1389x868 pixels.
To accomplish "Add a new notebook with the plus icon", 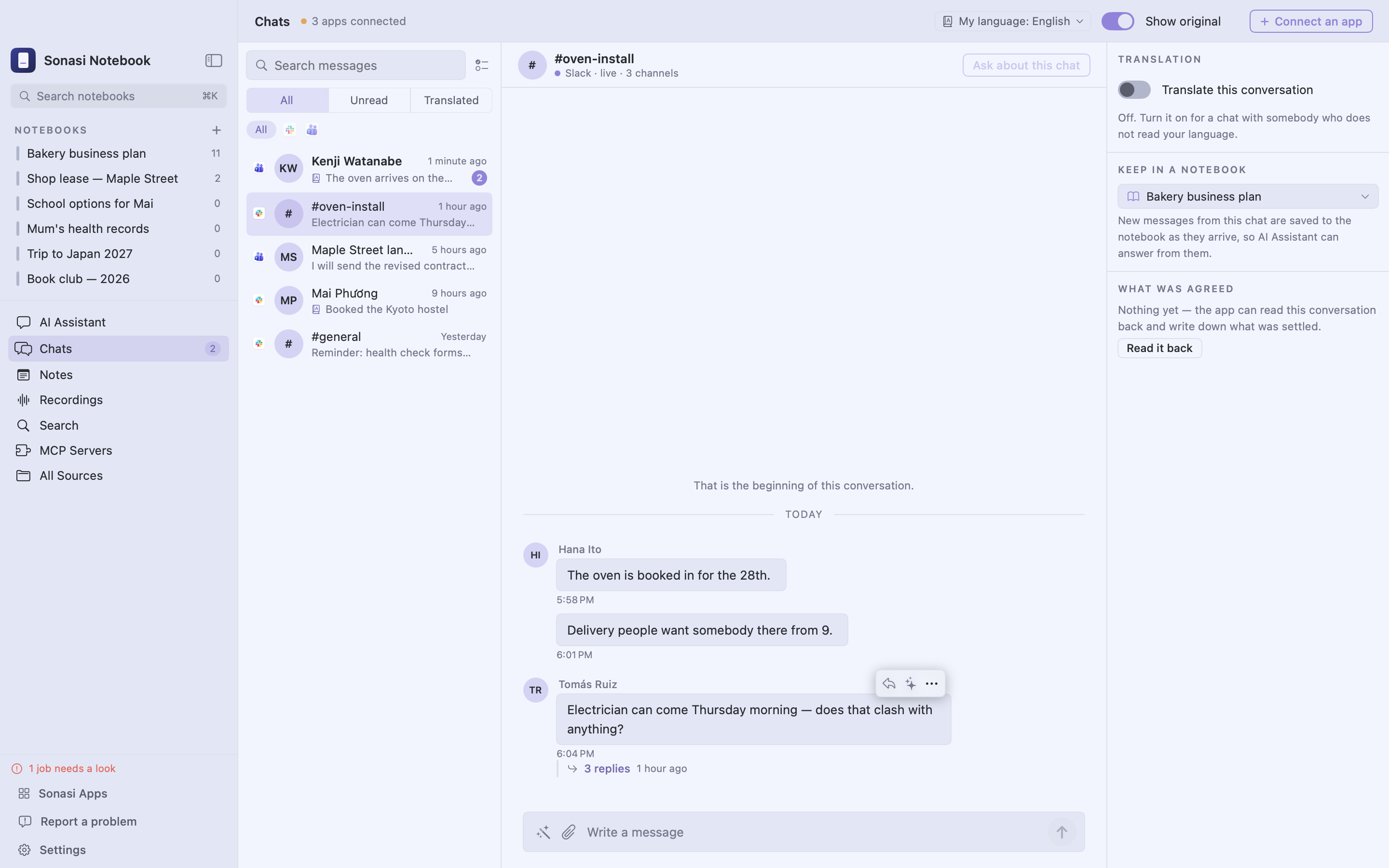I will (x=217, y=130).
